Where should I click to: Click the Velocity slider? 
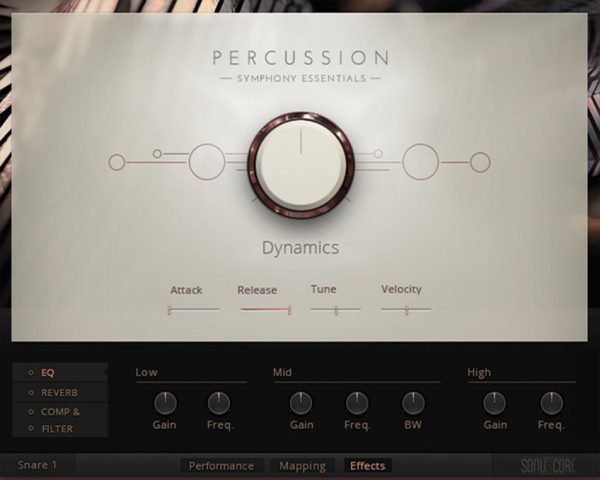coord(406,310)
